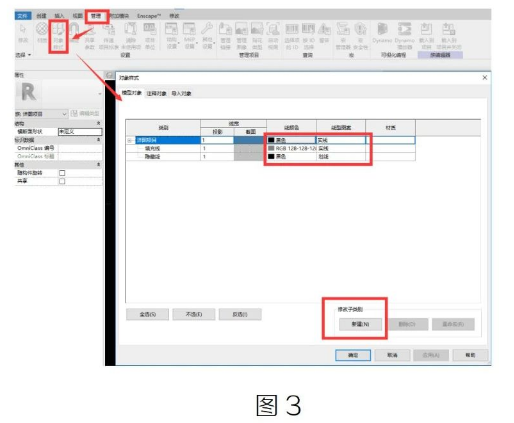514x423 pixels.
Task: Click the RGB 128-128-128 gray swatch
Action: (271, 148)
